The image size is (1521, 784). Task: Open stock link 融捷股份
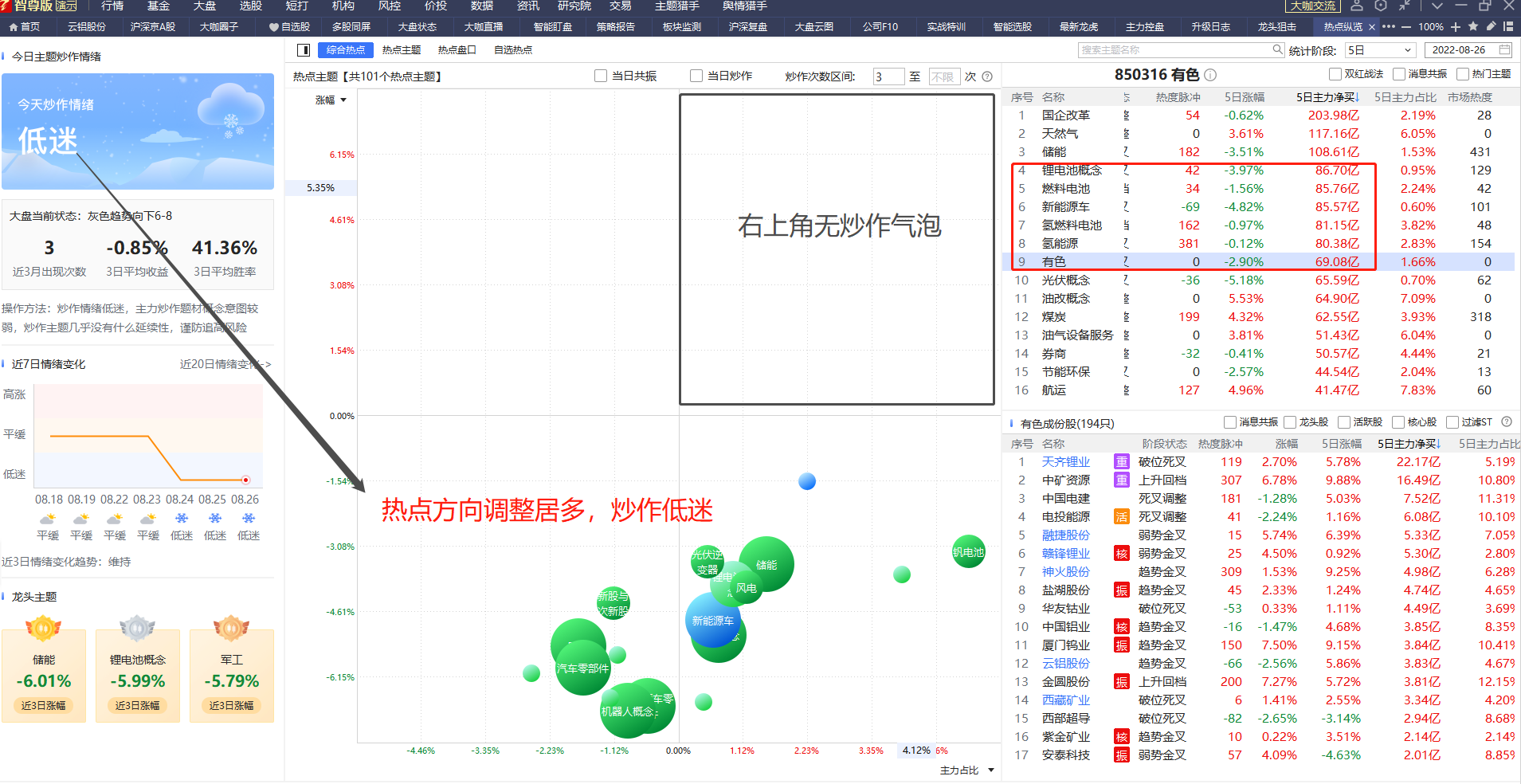[1066, 535]
